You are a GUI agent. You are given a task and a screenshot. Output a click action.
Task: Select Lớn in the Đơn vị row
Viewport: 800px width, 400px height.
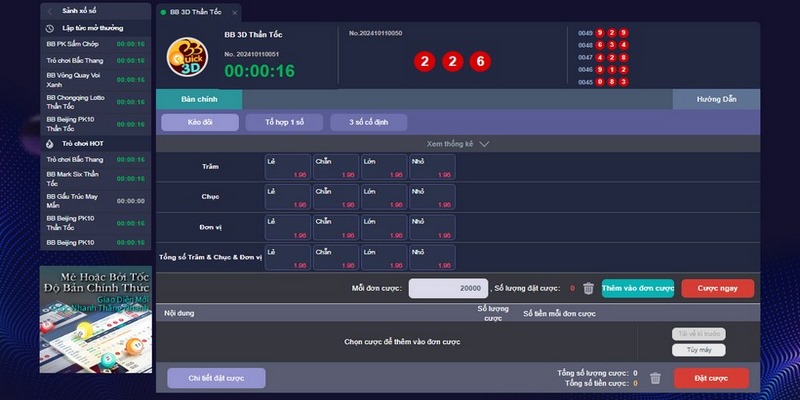click(x=382, y=227)
